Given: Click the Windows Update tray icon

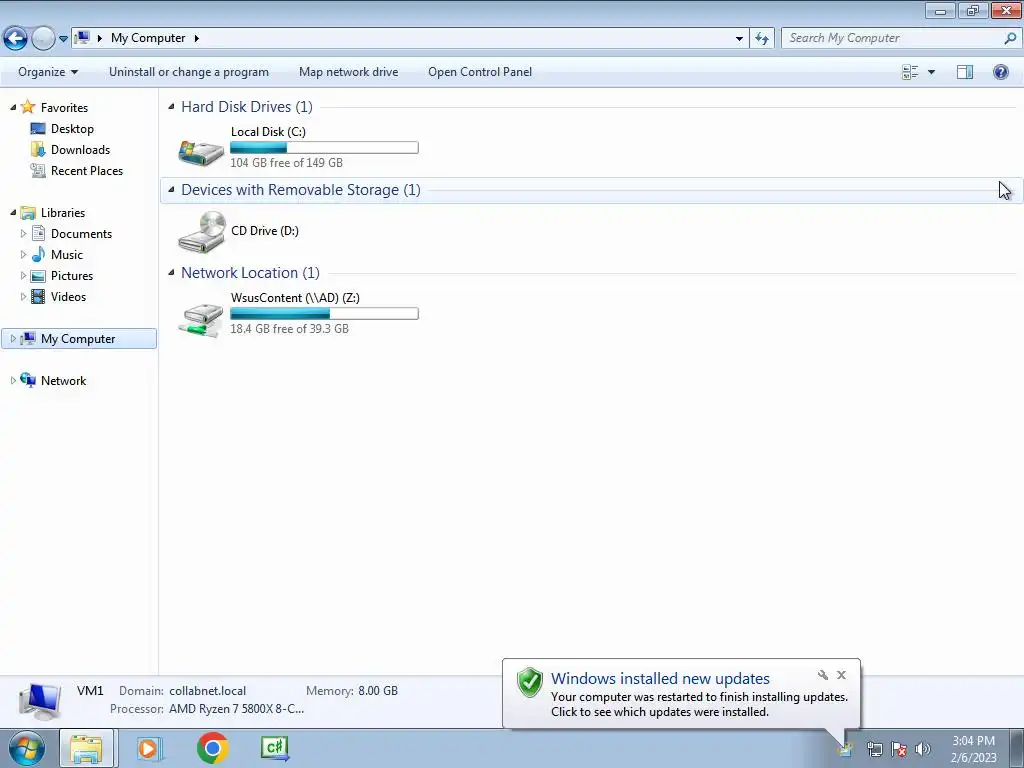Looking at the screenshot, I should point(846,750).
